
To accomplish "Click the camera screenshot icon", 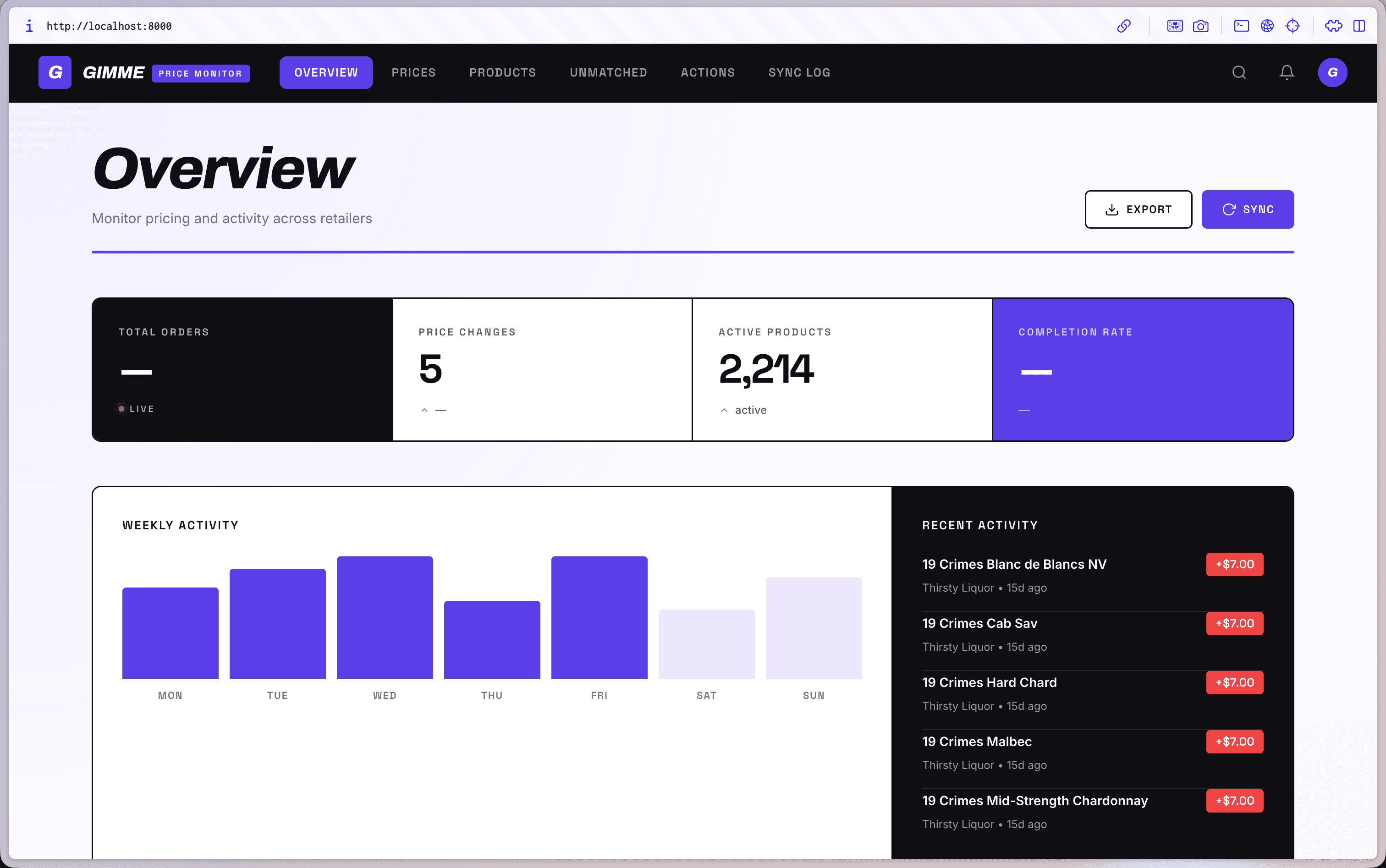I will click(x=1200, y=26).
